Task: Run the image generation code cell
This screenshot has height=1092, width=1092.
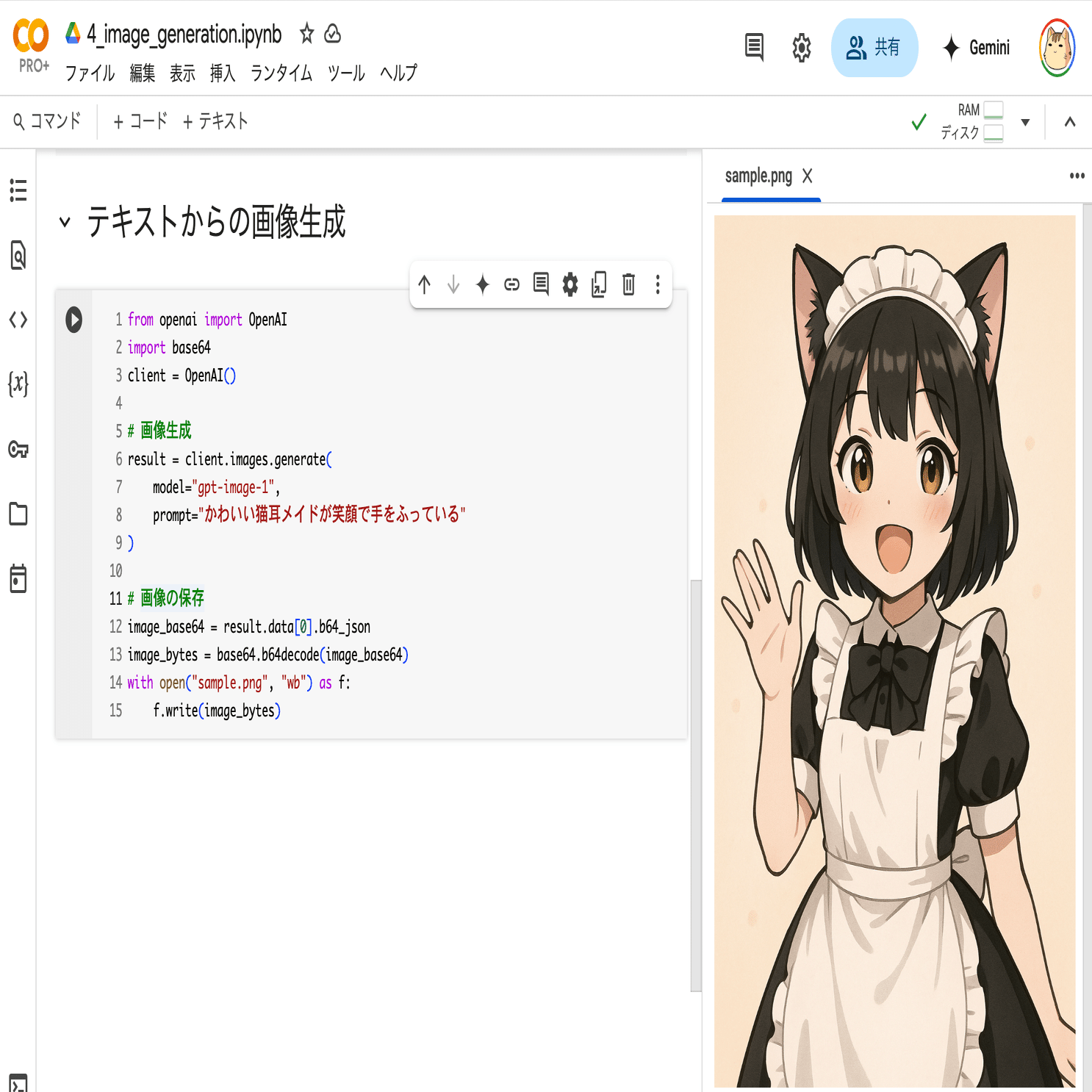Action: (x=73, y=320)
